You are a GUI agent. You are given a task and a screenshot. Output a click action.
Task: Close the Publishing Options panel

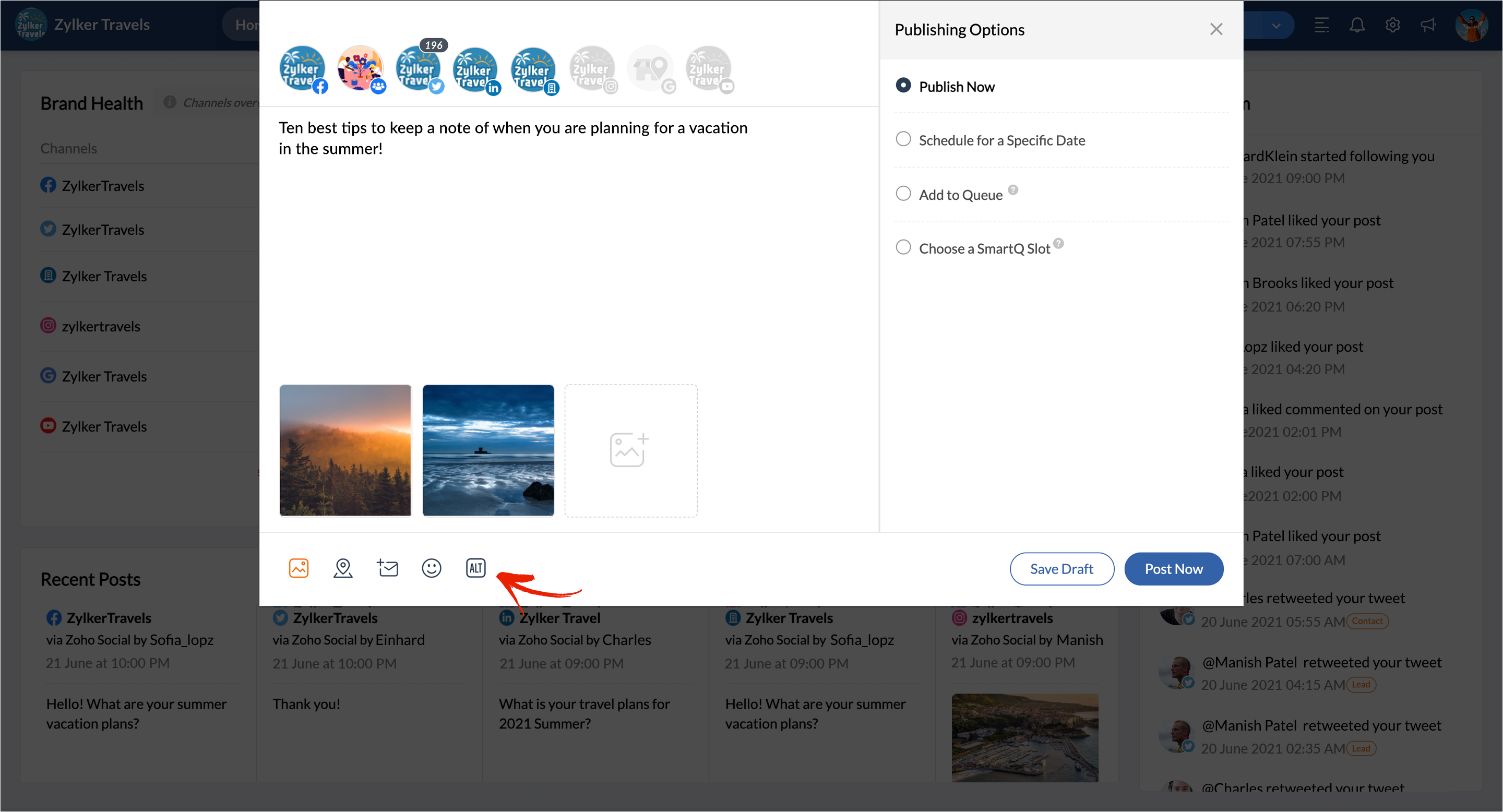(x=1216, y=29)
